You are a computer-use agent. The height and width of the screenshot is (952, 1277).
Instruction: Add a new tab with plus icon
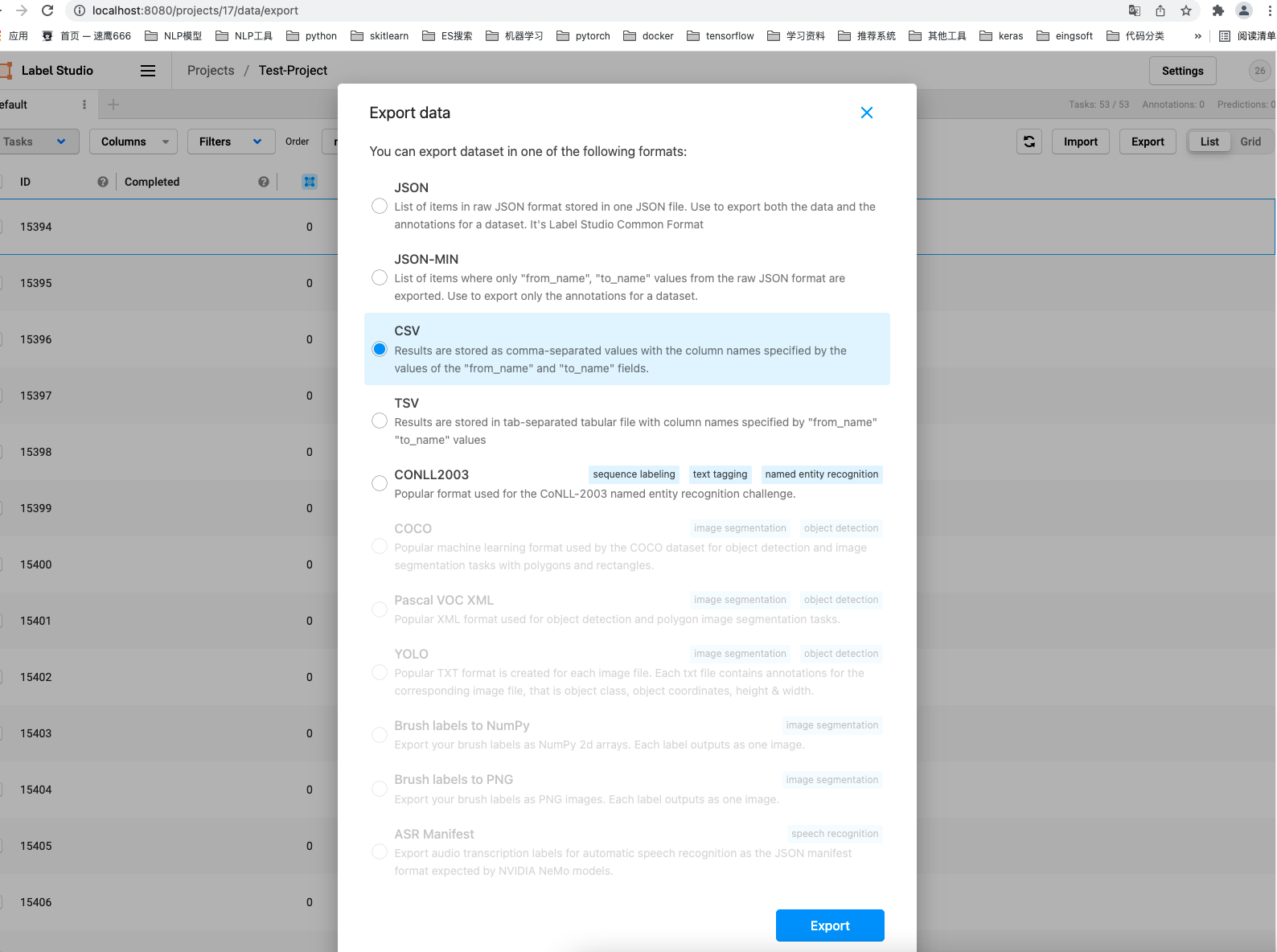click(x=113, y=105)
